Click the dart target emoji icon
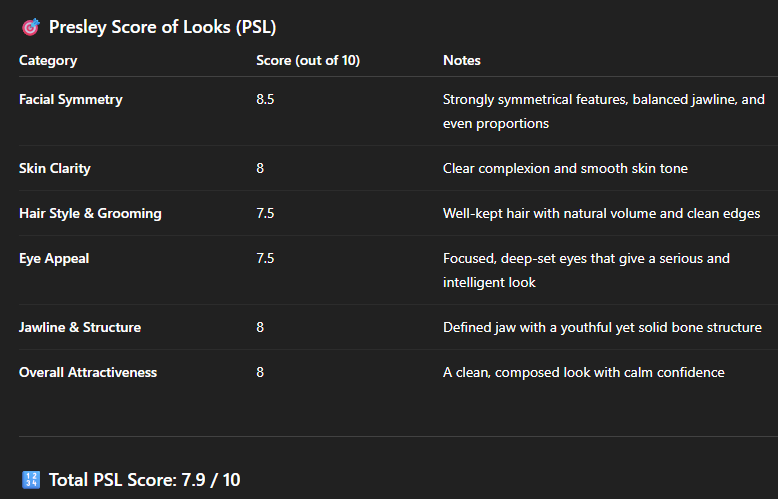Viewport: 778px width, 499px height. (30, 27)
